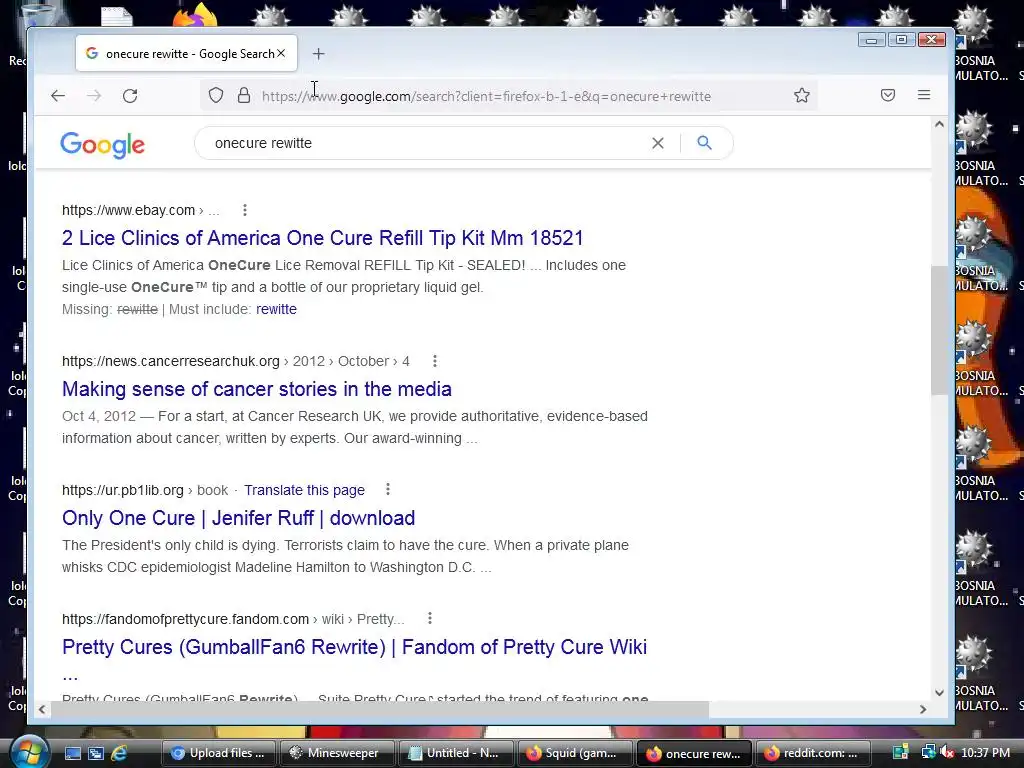
Task: Click the https://ur.pb1lib.org result URL
Action: point(123,490)
